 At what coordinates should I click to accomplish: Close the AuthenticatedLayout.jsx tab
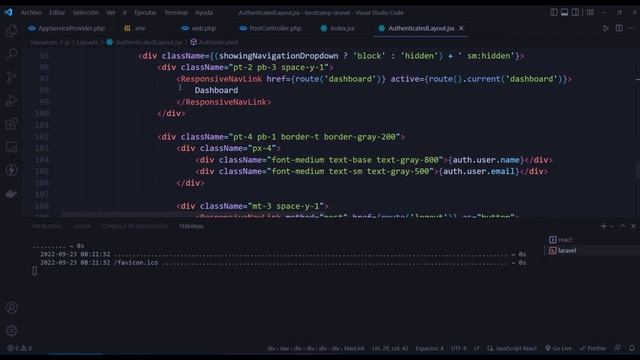pos(461,28)
